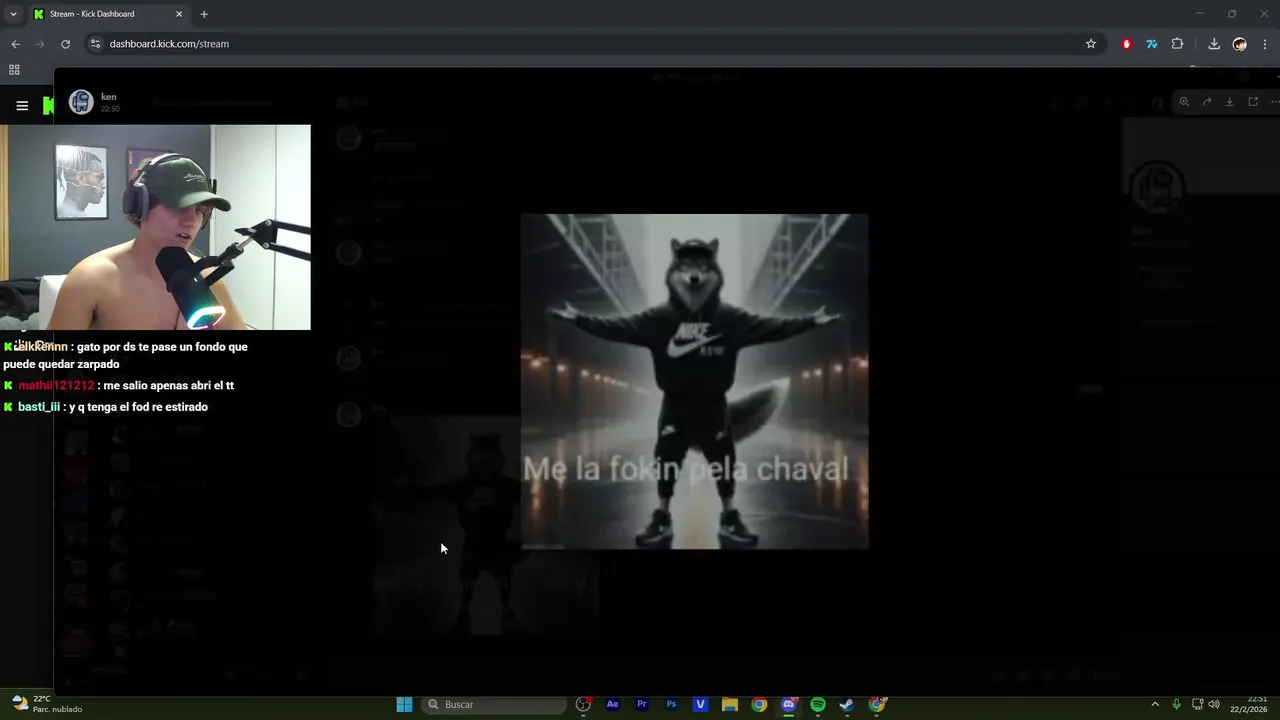
Task: Open the 7TV extension
Action: (x=1152, y=44)
